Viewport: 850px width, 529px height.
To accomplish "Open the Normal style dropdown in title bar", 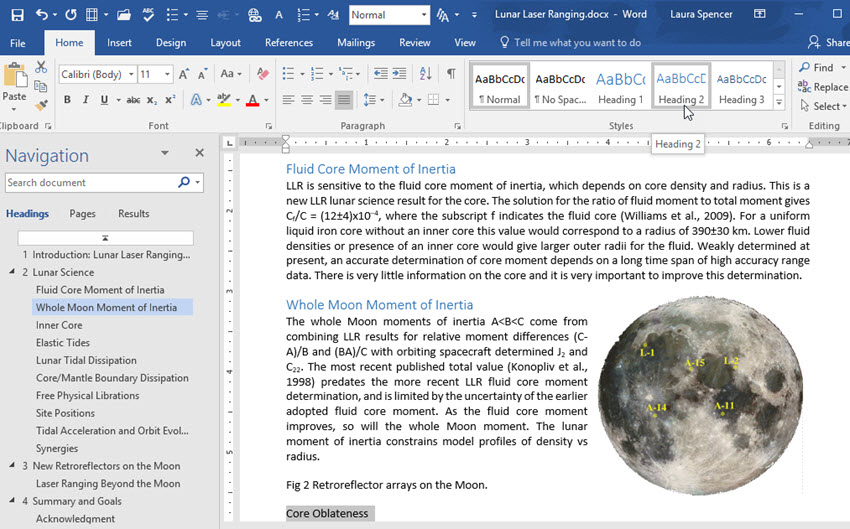I will 424,15.
